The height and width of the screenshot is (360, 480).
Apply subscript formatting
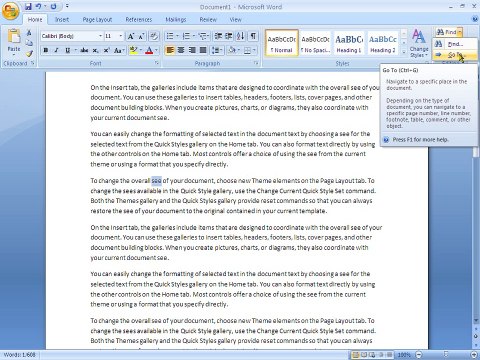click(95, 50)
